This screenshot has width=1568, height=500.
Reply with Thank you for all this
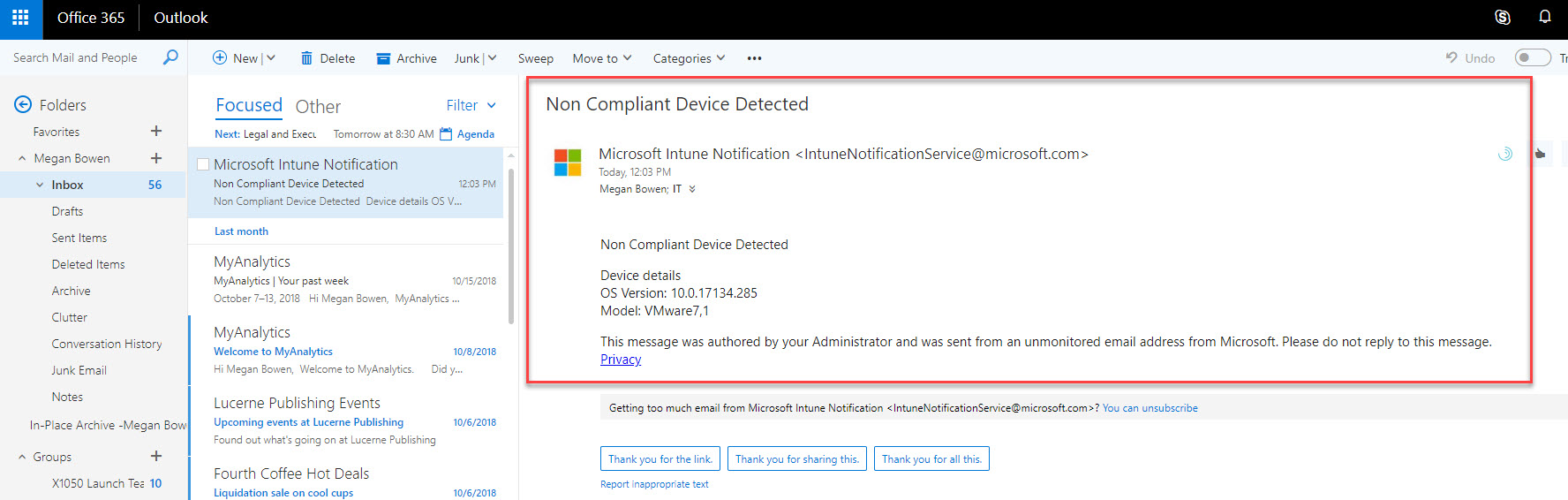click(x=931, y=459)
